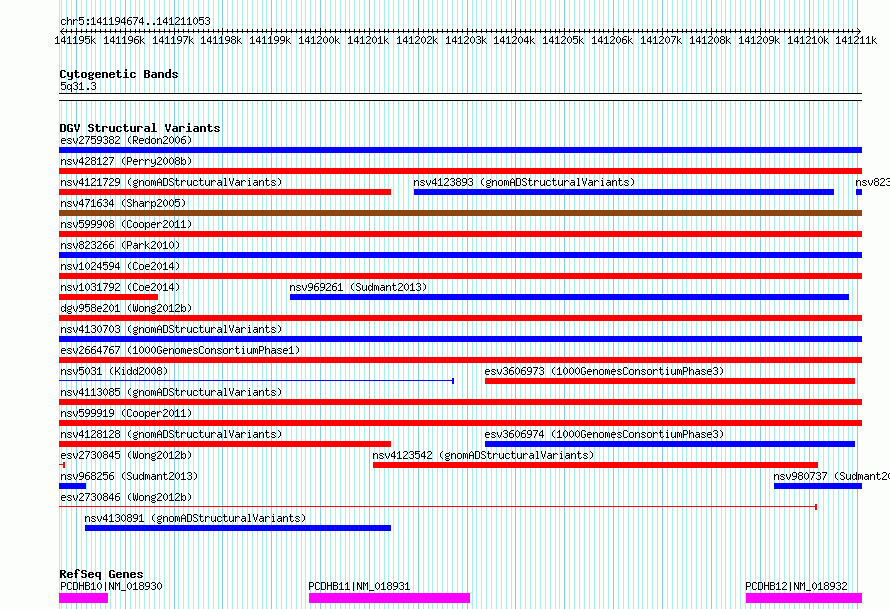Click the 141200k ruler position
Image resolution: width=890 pixels, height=609 pixels.
pos(319,40)
